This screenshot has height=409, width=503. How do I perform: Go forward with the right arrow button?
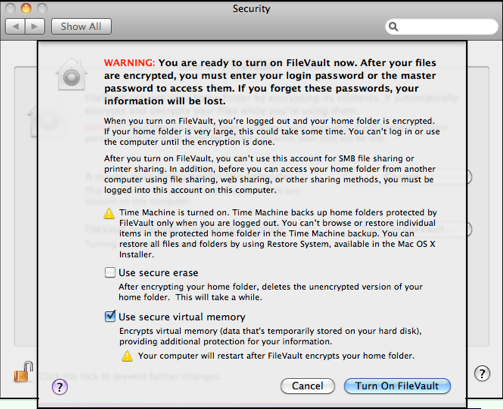pyautogui.click(x=35, y=27)
